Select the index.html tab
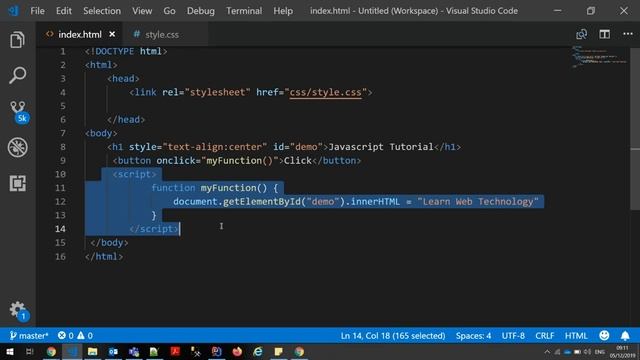This screenshot has height=360, width=640. pyautogui.click(x=80, y=35)
